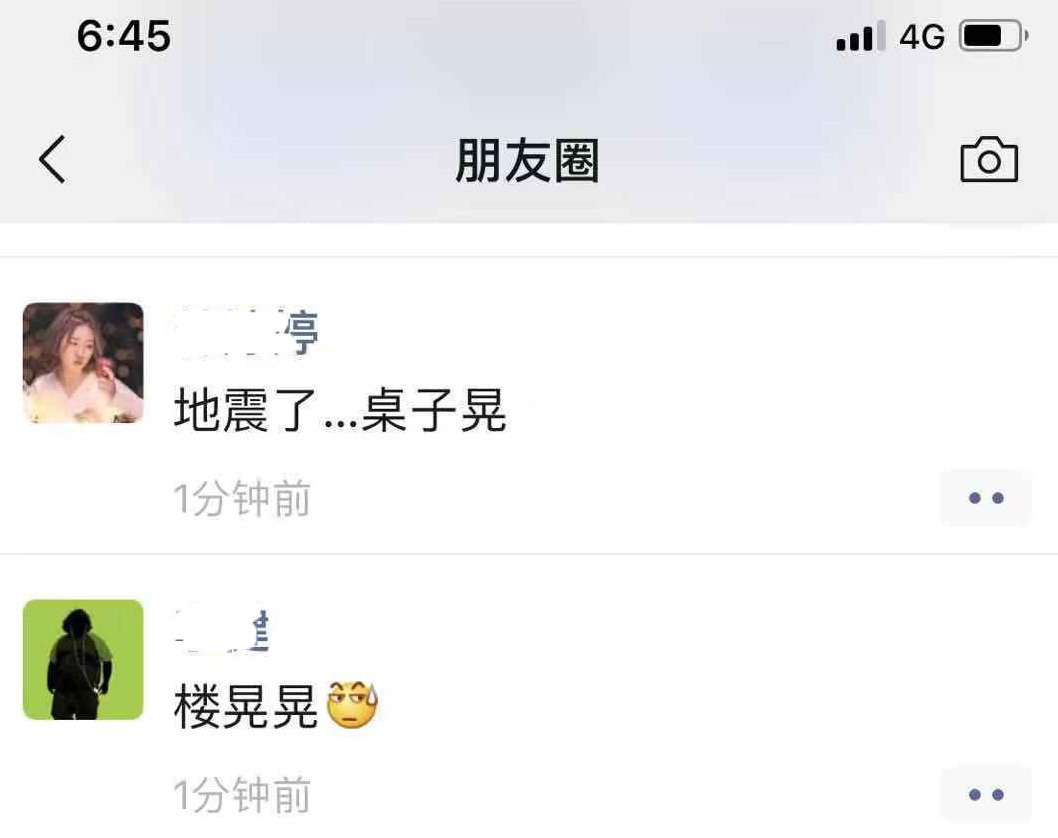Image resolution: width=1058 pixels, height=838 pixels.
Task: Click the username ending in 亭
Action: [x=246, y=332]
